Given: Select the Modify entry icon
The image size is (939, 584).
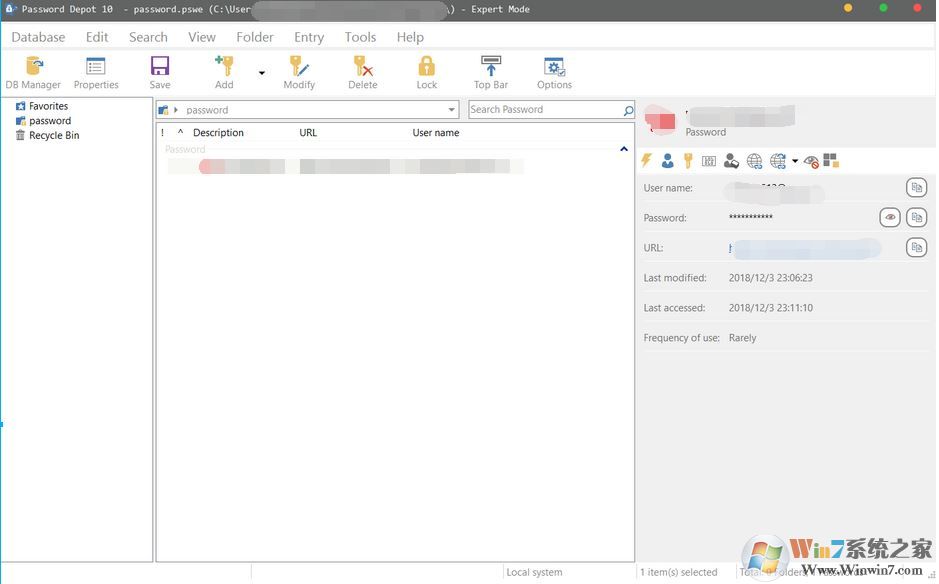Looking at the screenshot, I should tap(299, 70).
